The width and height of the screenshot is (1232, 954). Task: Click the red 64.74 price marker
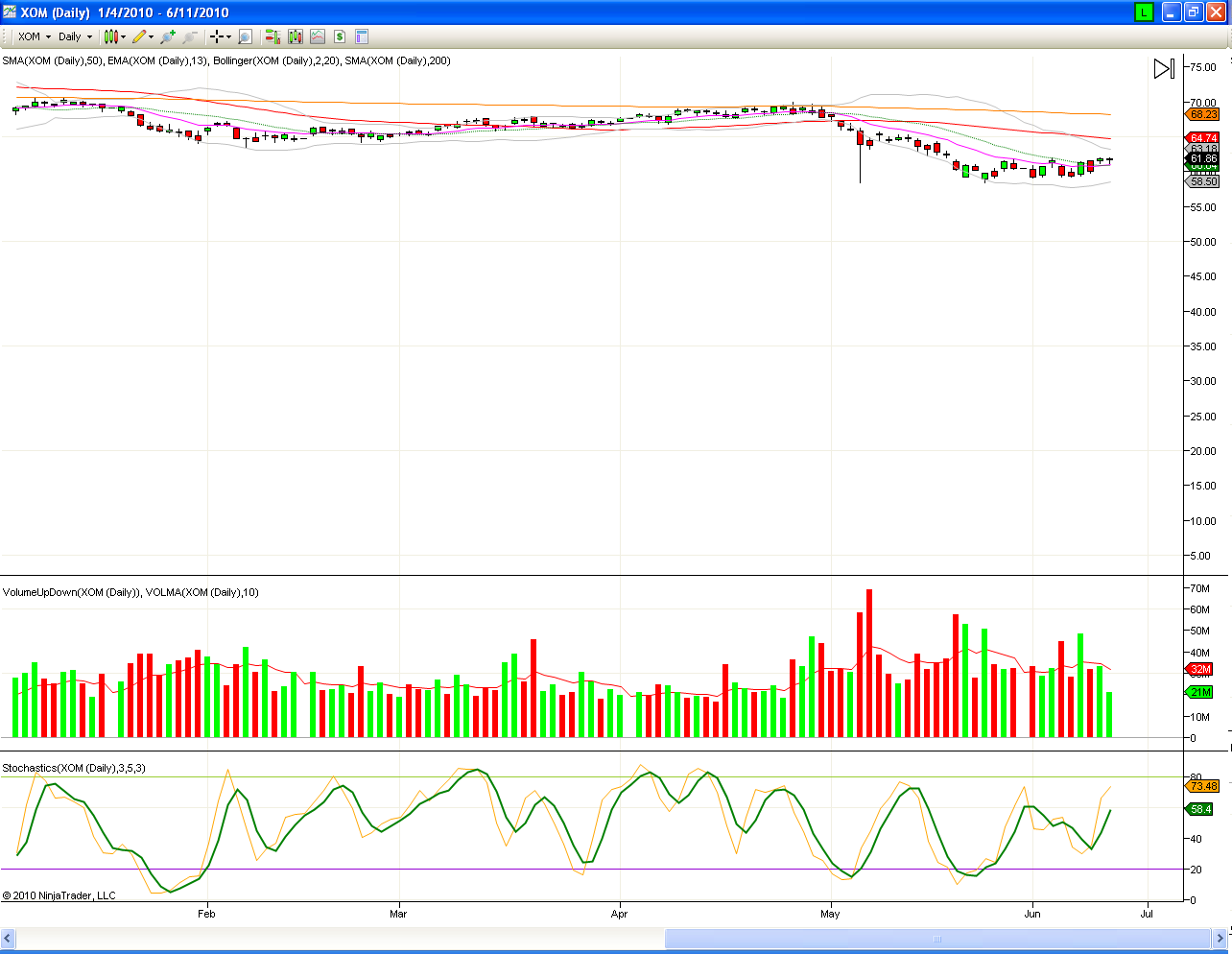pos(1203,138)
